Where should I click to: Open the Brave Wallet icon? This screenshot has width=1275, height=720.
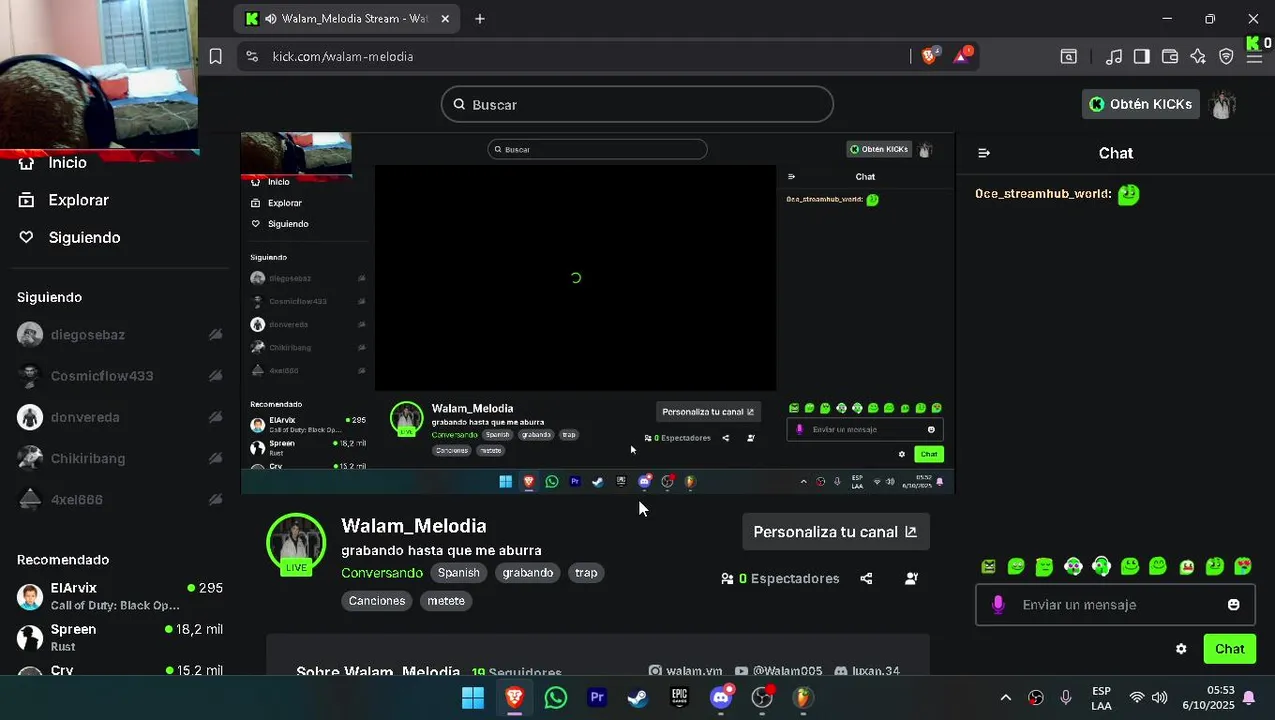(x=1169, y=57)
